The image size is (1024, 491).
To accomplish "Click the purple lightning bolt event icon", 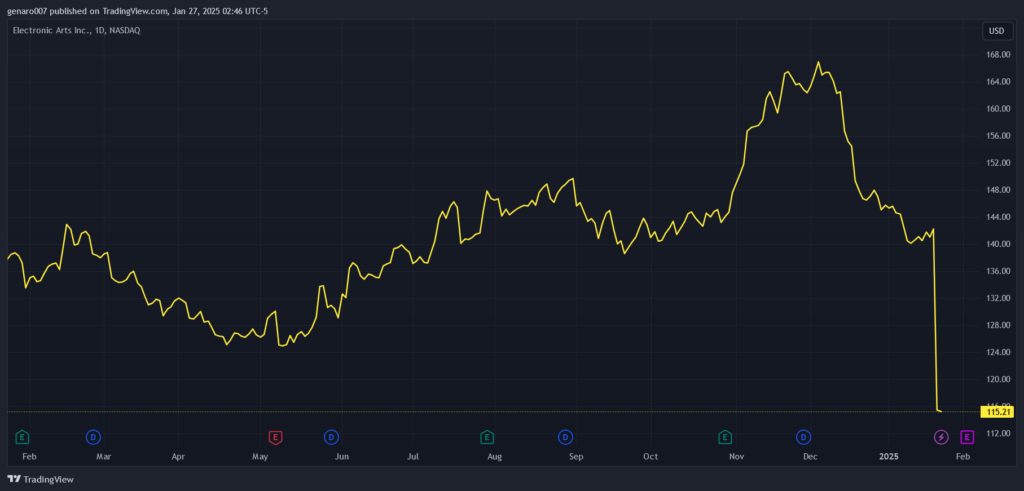I will 940,437.
